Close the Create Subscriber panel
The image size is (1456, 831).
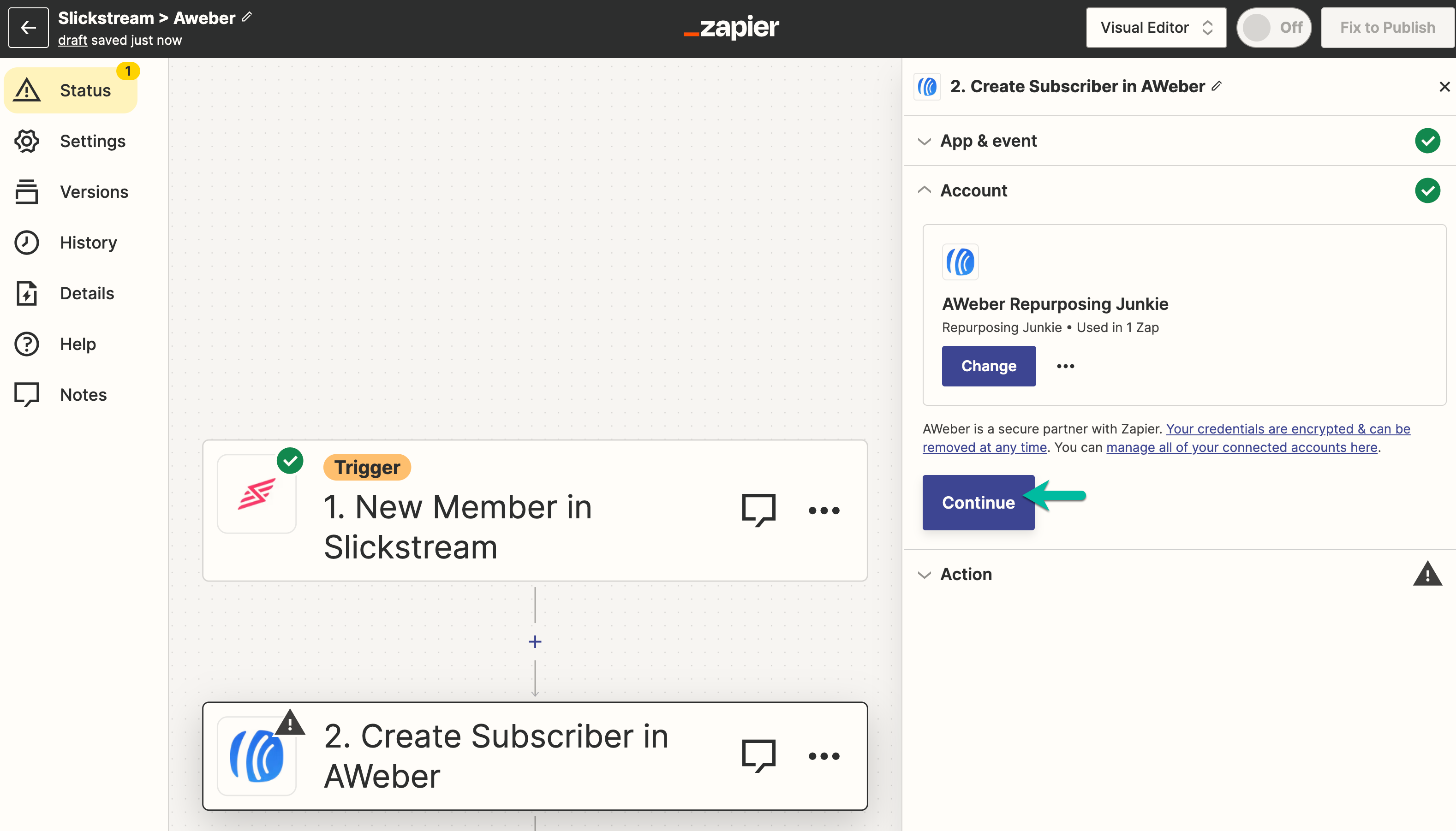(x=1444, y=87)
